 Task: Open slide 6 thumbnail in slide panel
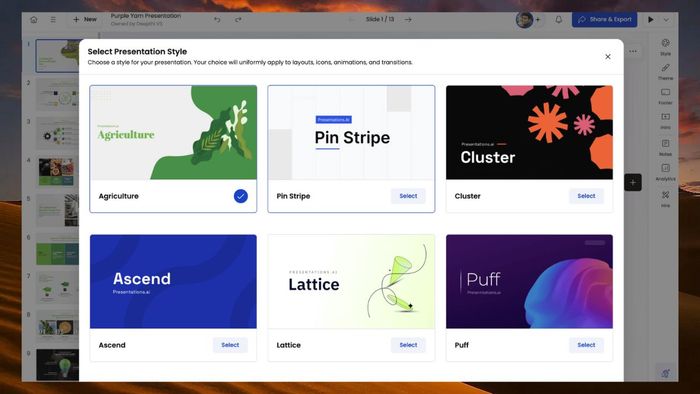[58, 249]
